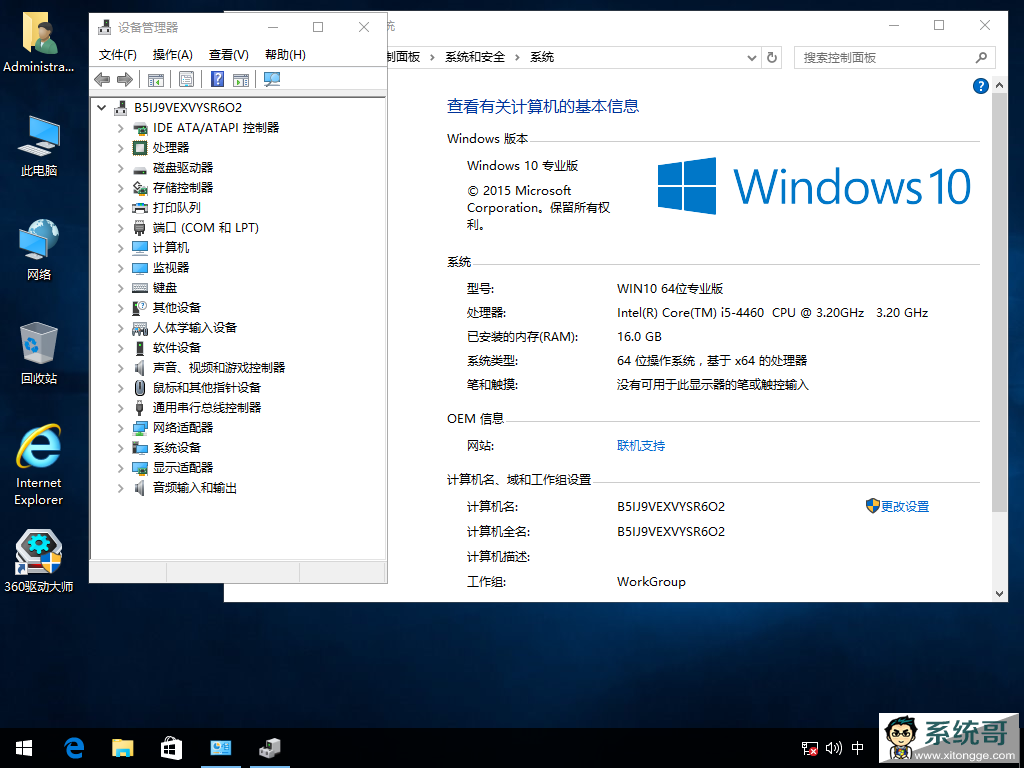1024x768 pixels.
Task: Open the 文件(F) menu
Action: (x=118, y=55)
